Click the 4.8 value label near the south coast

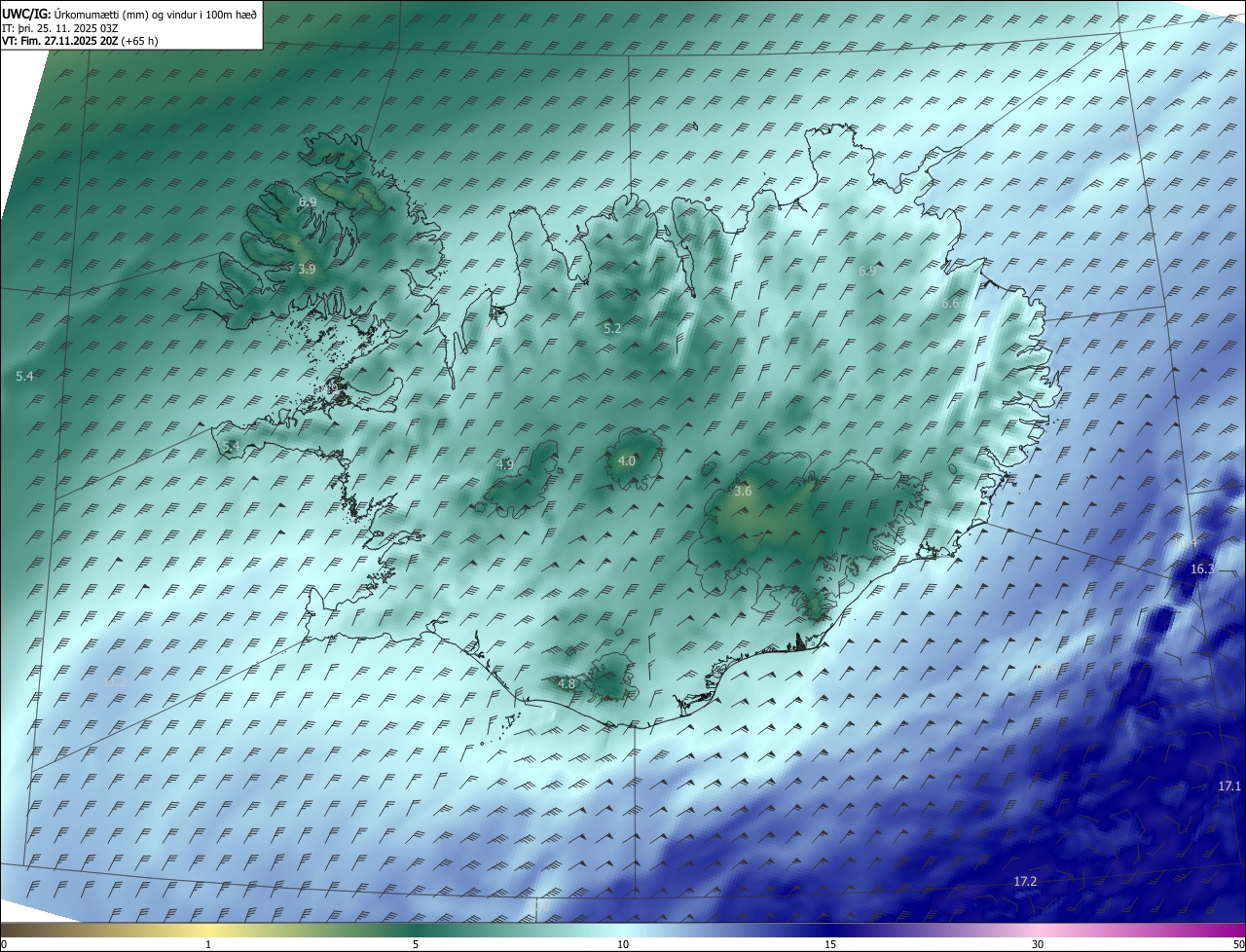(567, 683)
